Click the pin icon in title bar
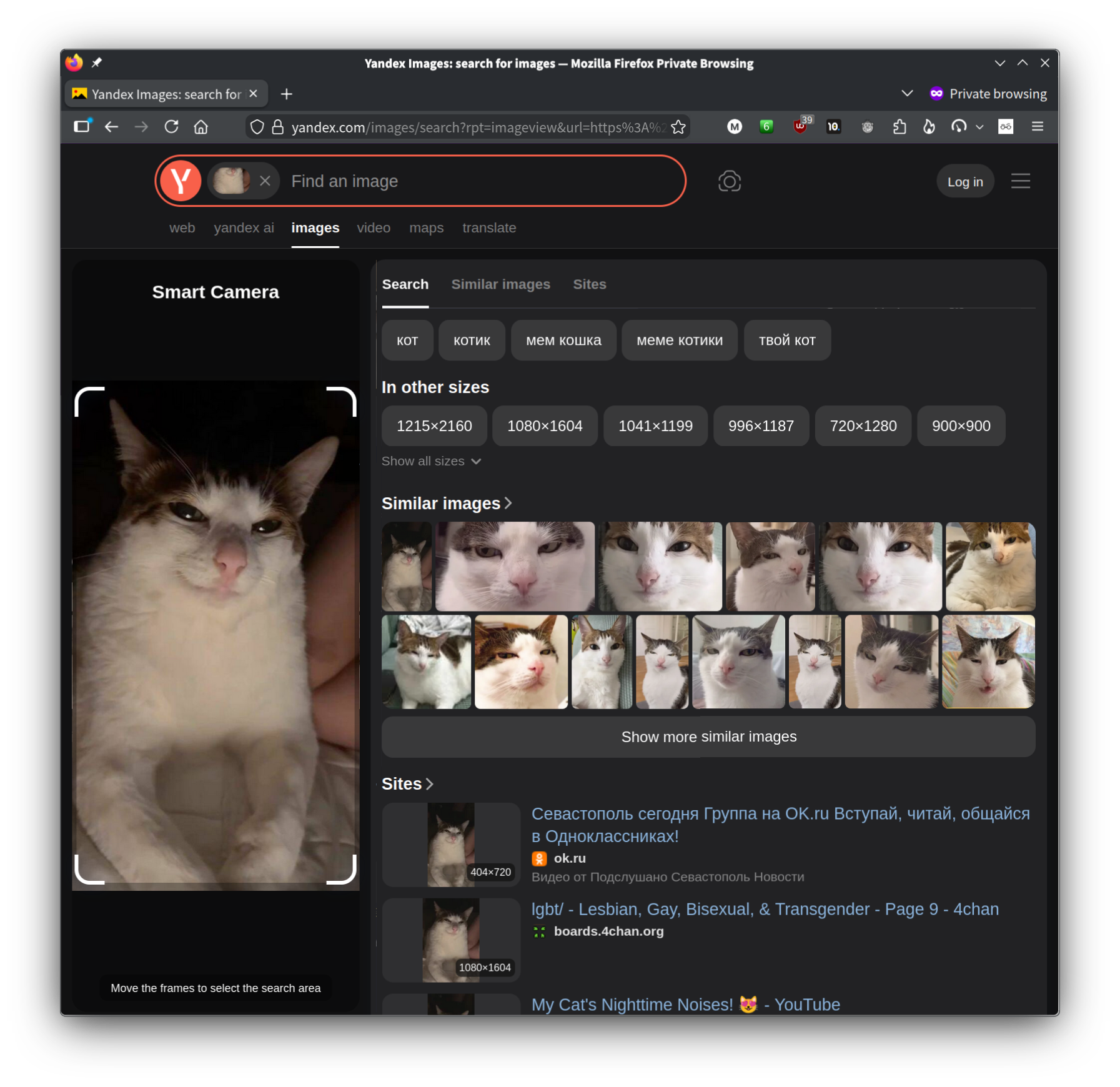The image size is (1120, 1087). 97,63
